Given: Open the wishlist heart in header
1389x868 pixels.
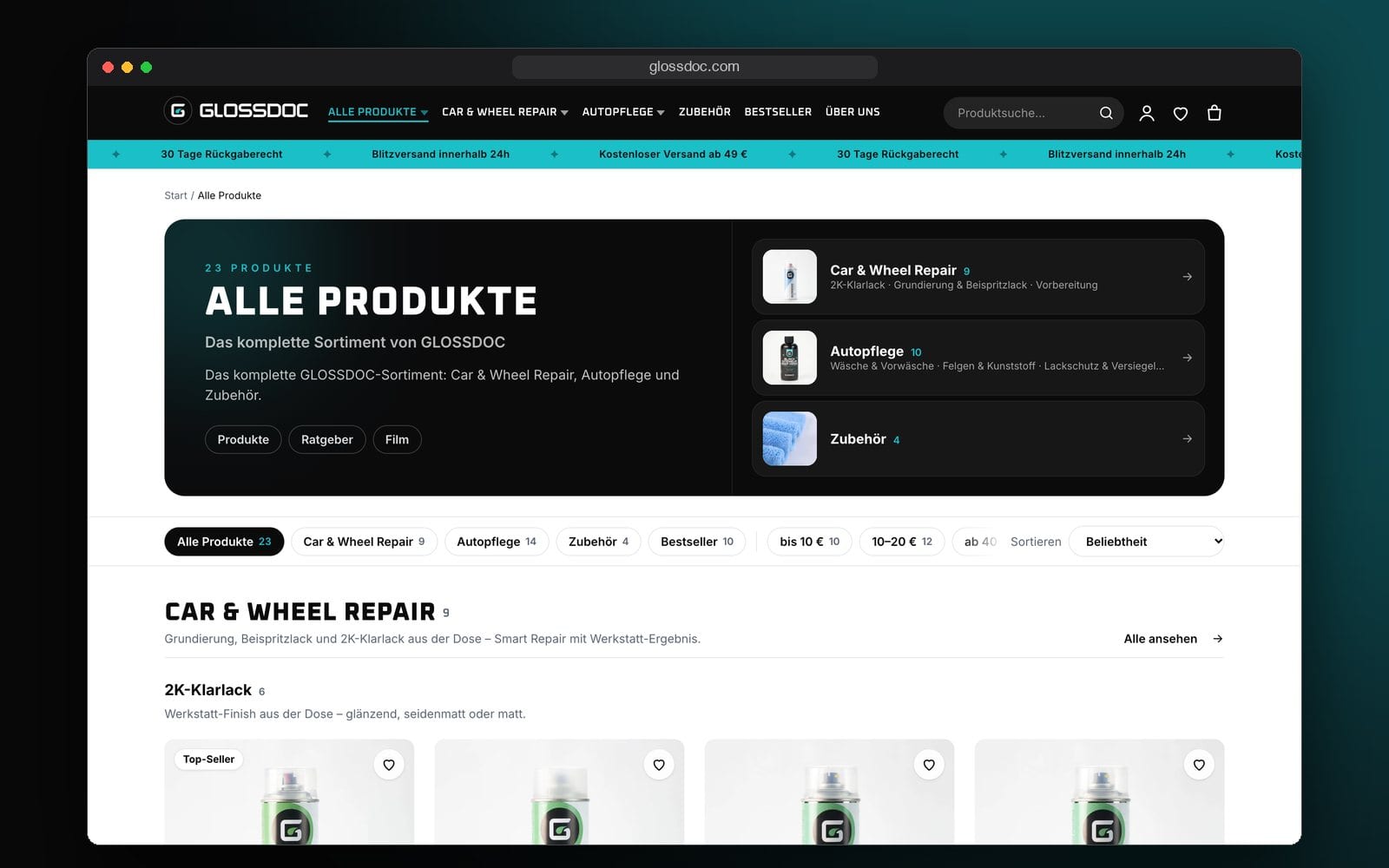Looking at the screenshot, I should pyautogui.click(x=1181, y=113).
